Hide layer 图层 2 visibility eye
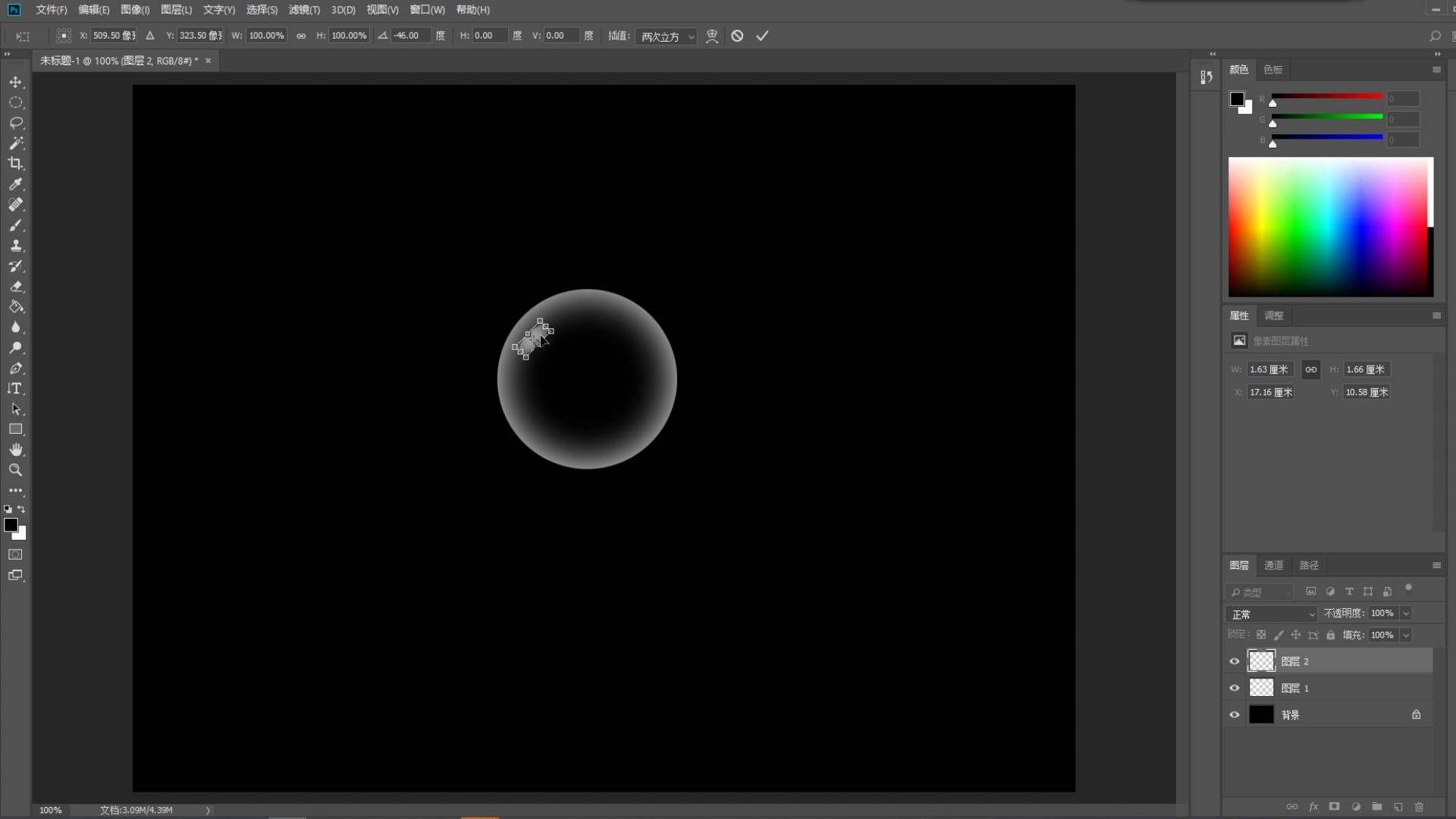Image resolution: width=1456 pixels, height=819 pixels. click(x=1235, y=661)
